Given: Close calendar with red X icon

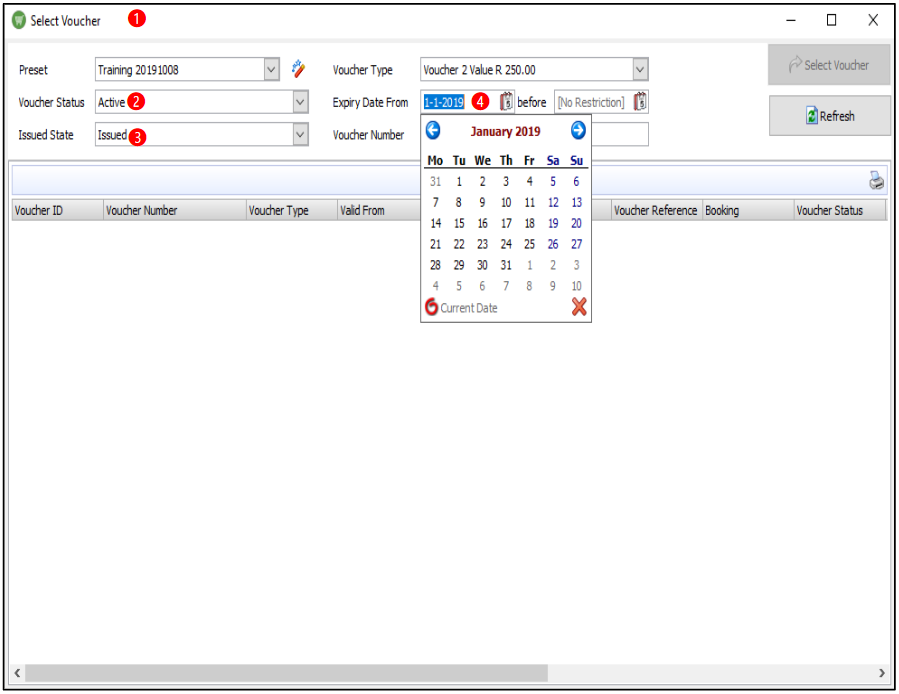Looking at the screenshot, I should point(579,307).
